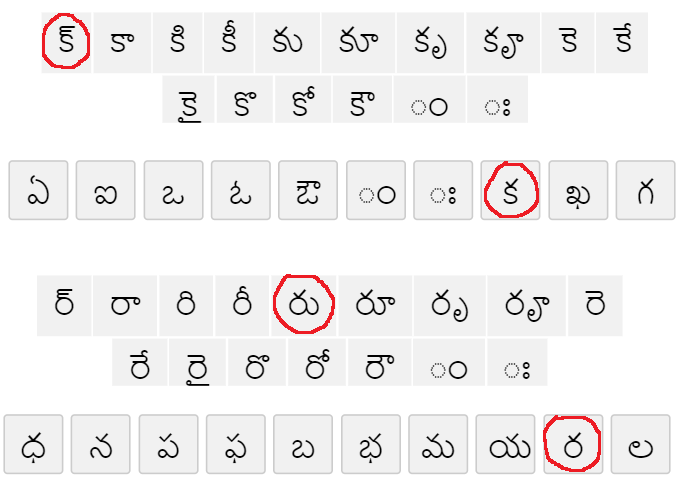Click the ల consonant key
The image size is (700, 496).
[x=640, y=444]
